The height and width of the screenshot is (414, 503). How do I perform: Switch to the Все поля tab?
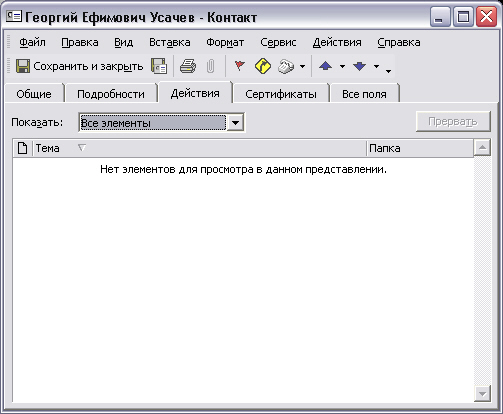(x=364, y=94)
